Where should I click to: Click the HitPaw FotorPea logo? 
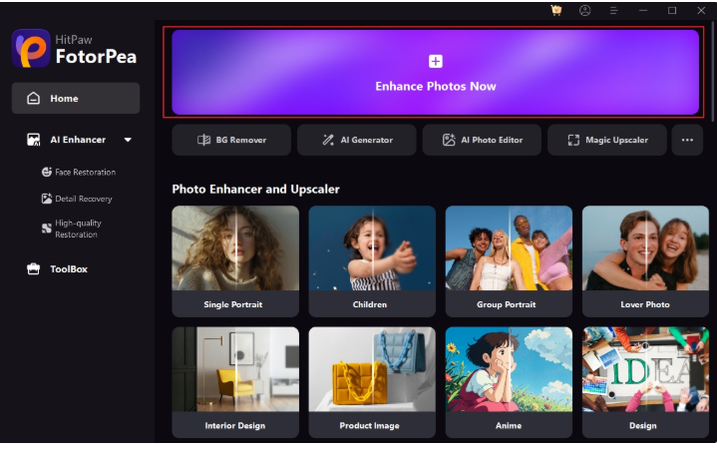pos(31,48)
